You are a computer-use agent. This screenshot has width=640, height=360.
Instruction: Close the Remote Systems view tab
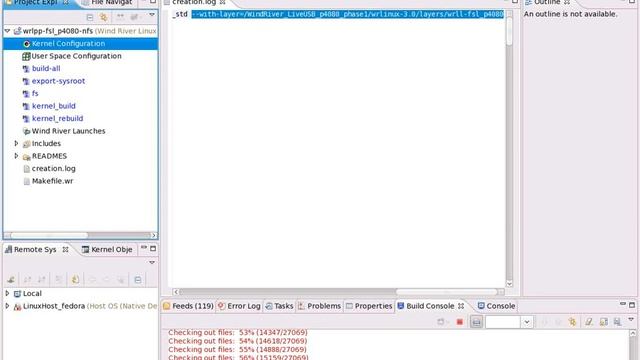tap(65, 249)
